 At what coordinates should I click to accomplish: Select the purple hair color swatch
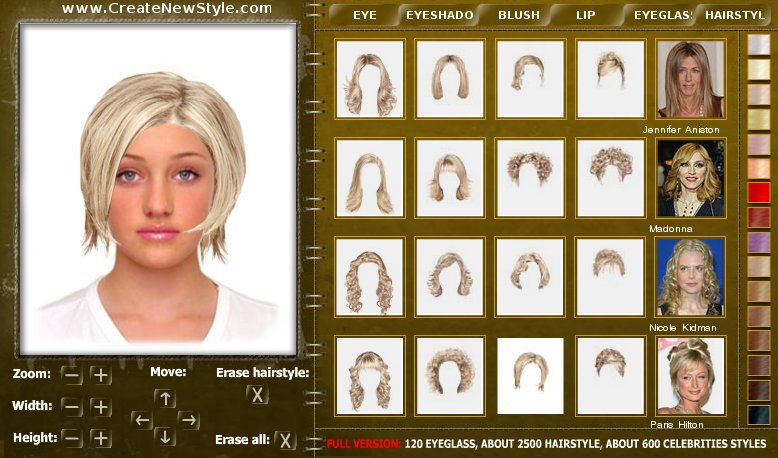point(759,242)
